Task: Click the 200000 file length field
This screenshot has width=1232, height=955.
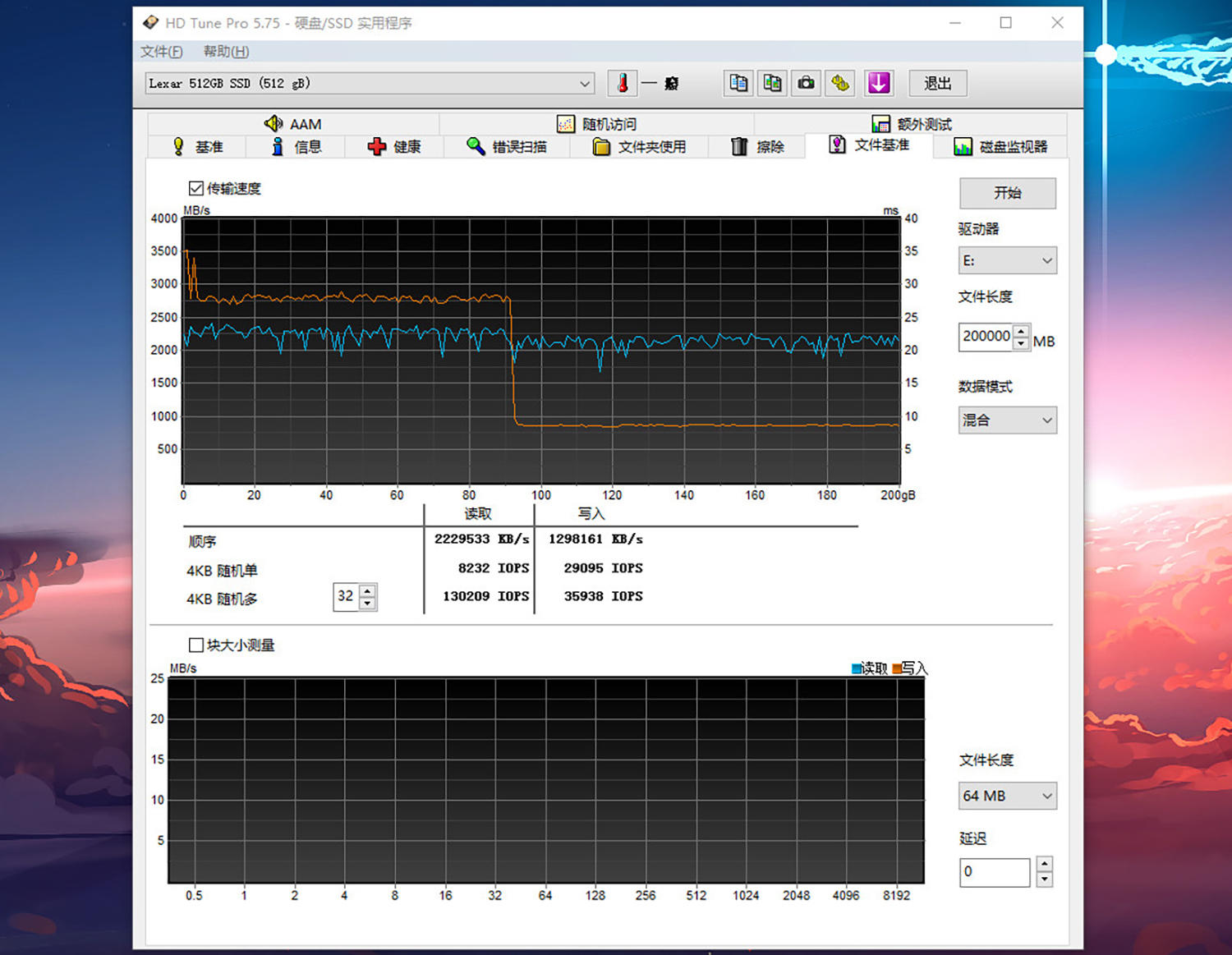Action: pyautogui.click(x=986, y=337)
